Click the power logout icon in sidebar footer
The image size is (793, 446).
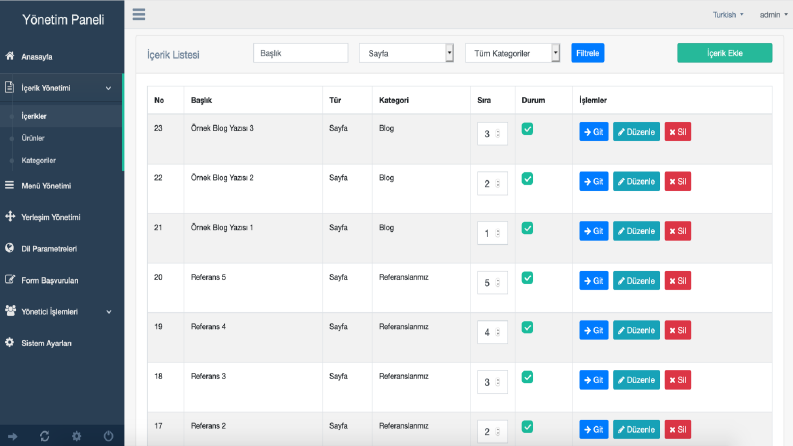[108, 436]
